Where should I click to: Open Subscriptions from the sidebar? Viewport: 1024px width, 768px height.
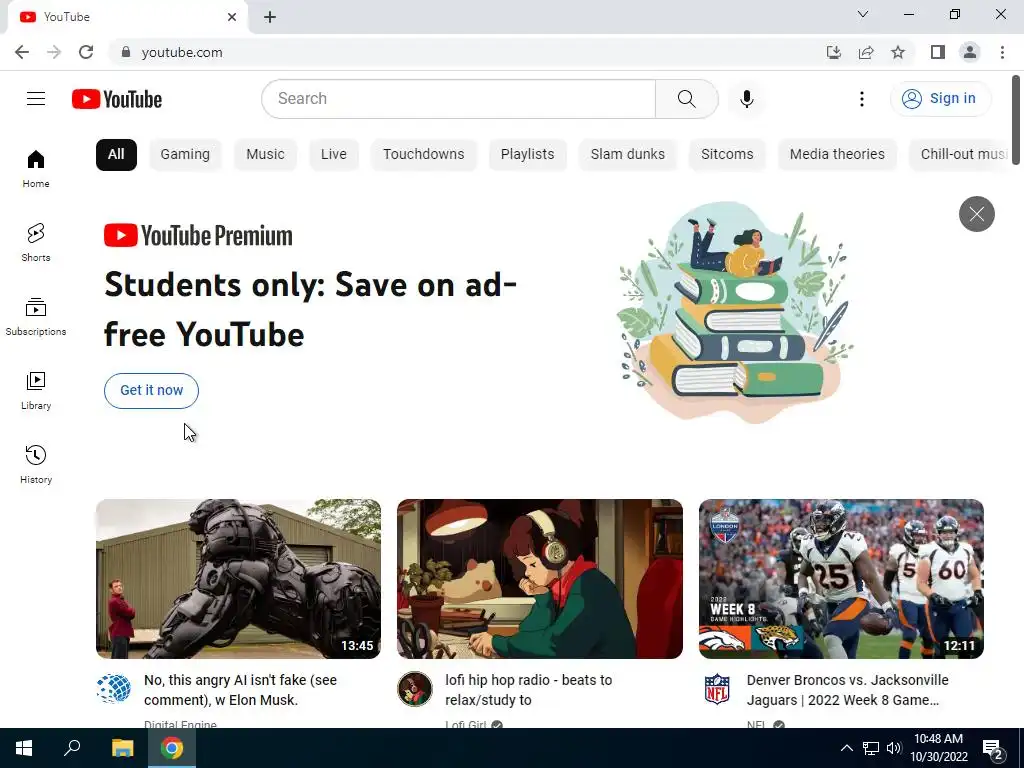36,317
